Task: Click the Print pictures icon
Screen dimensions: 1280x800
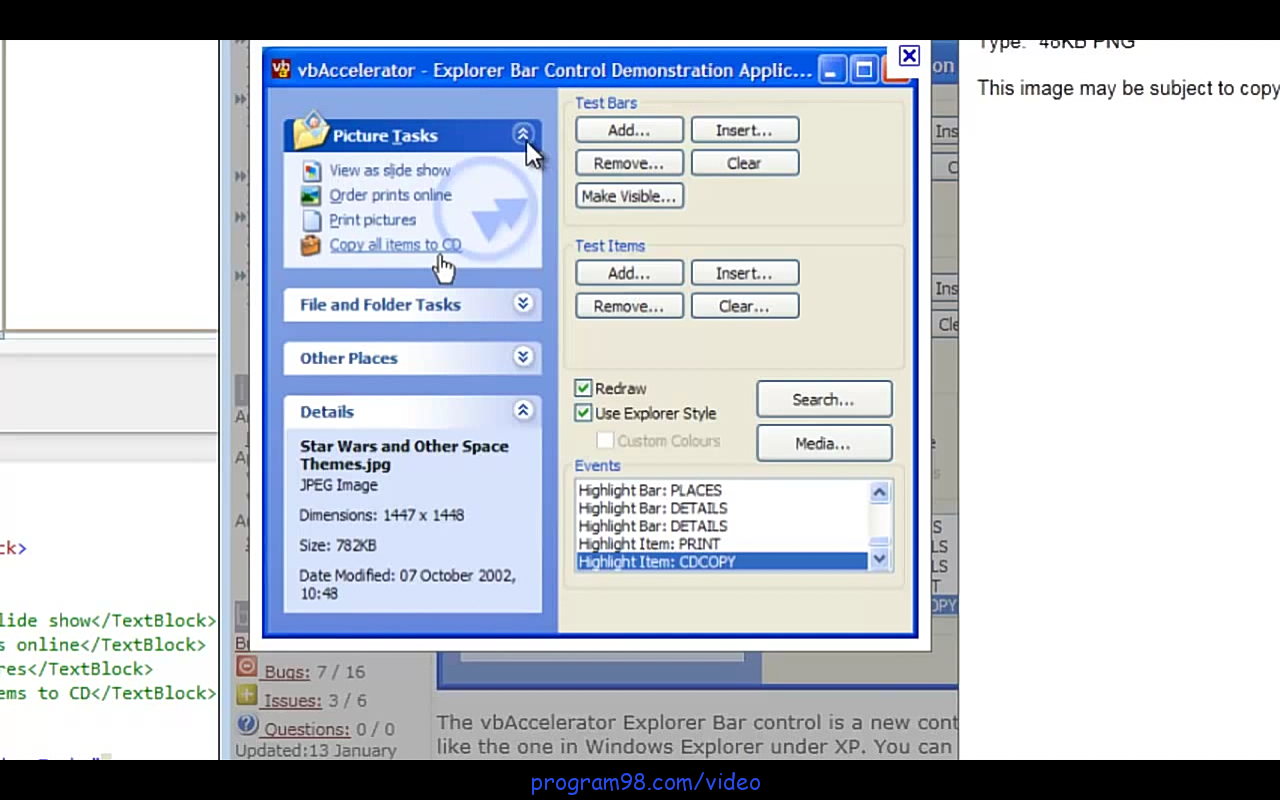Action: pyautogui.click(x=311, y=220)
